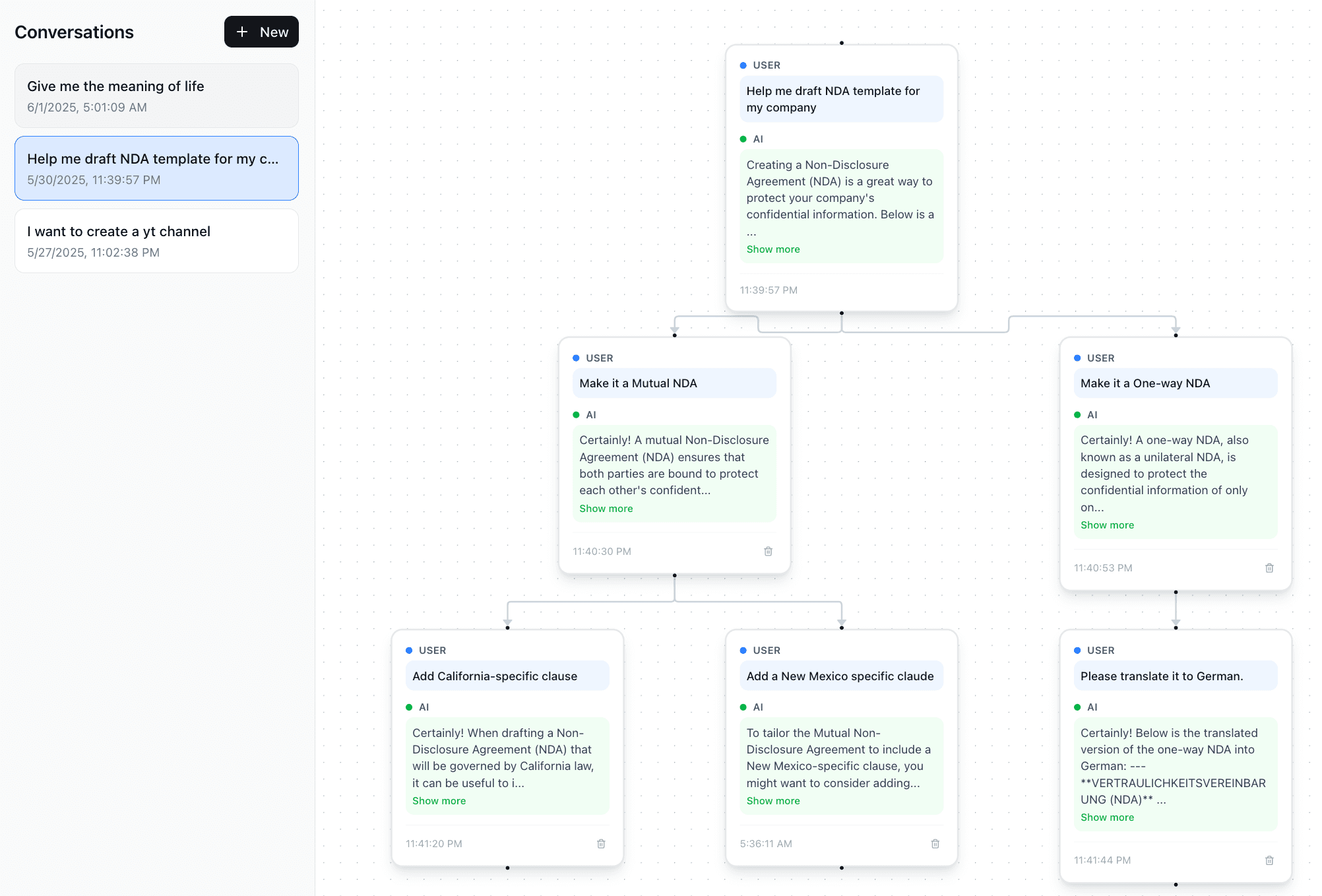Click user message 'Help me draft NDA template for my company'
The height and width of the screenshot is (896, 1322).
tap(841, 99)
